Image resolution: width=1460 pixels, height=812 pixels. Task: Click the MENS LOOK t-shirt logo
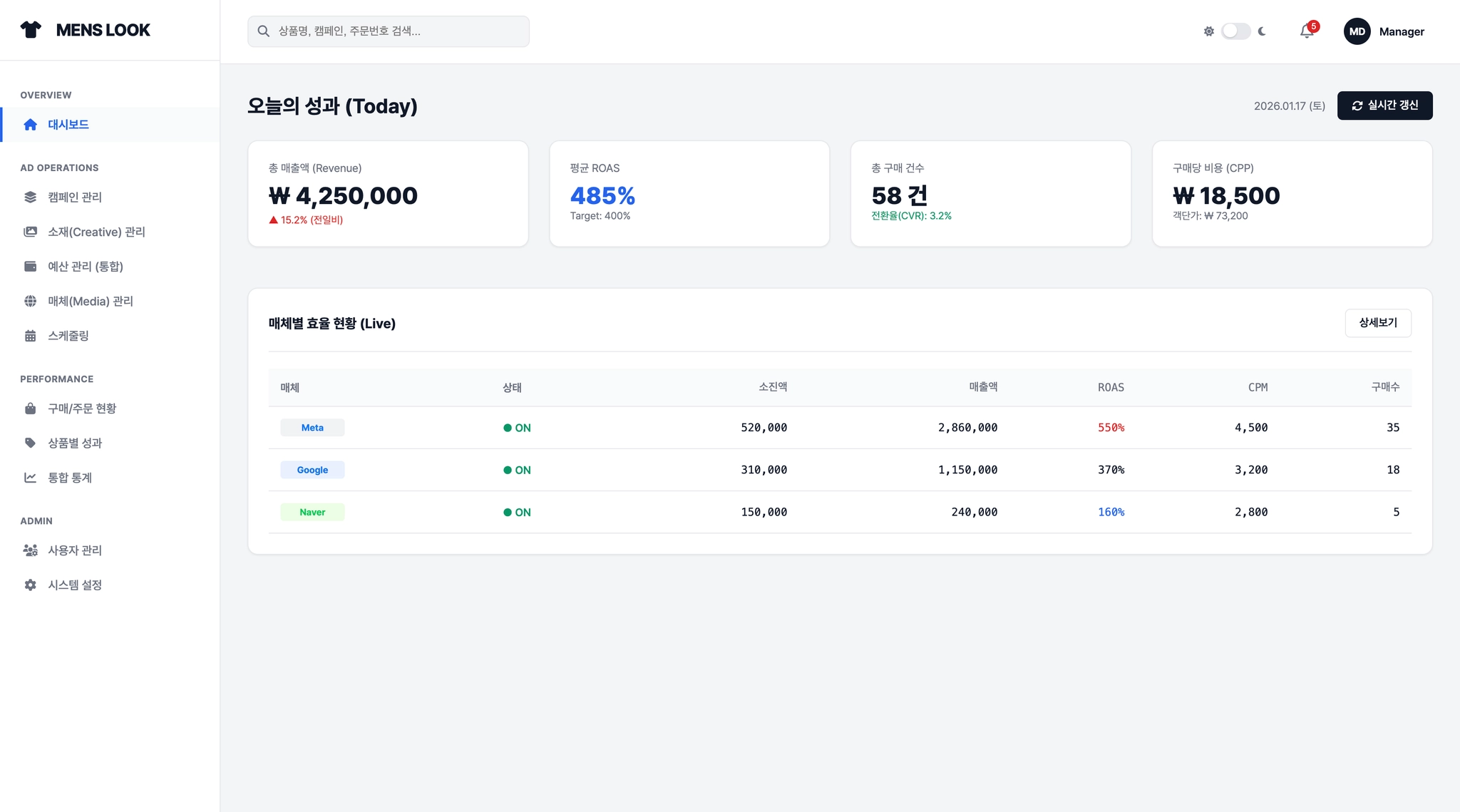pyautogui.click(x=31, y=30)
